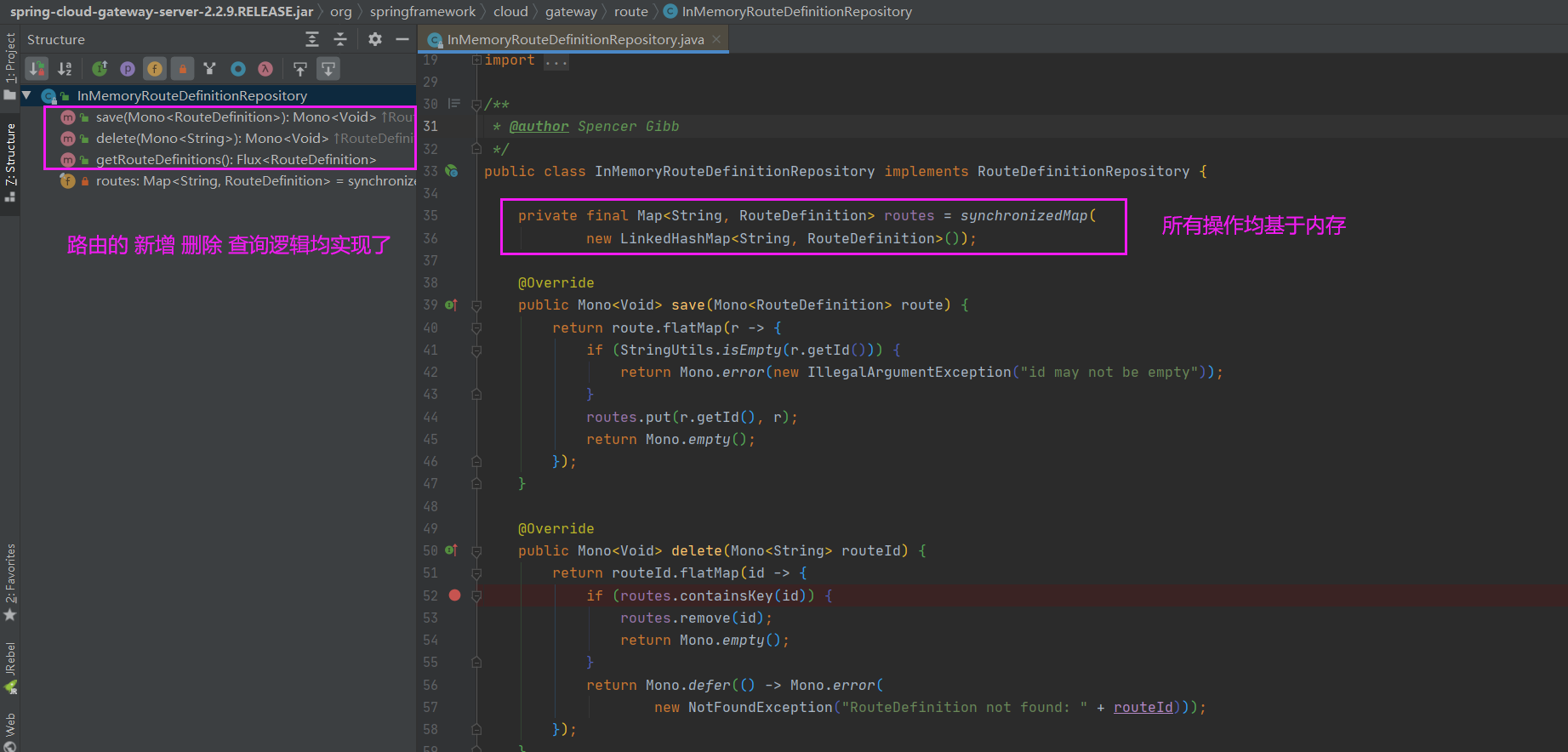Toggle Autoscroll to Source icon
The width and height of the screenshot is (1568, 752).
click(300, 69)
